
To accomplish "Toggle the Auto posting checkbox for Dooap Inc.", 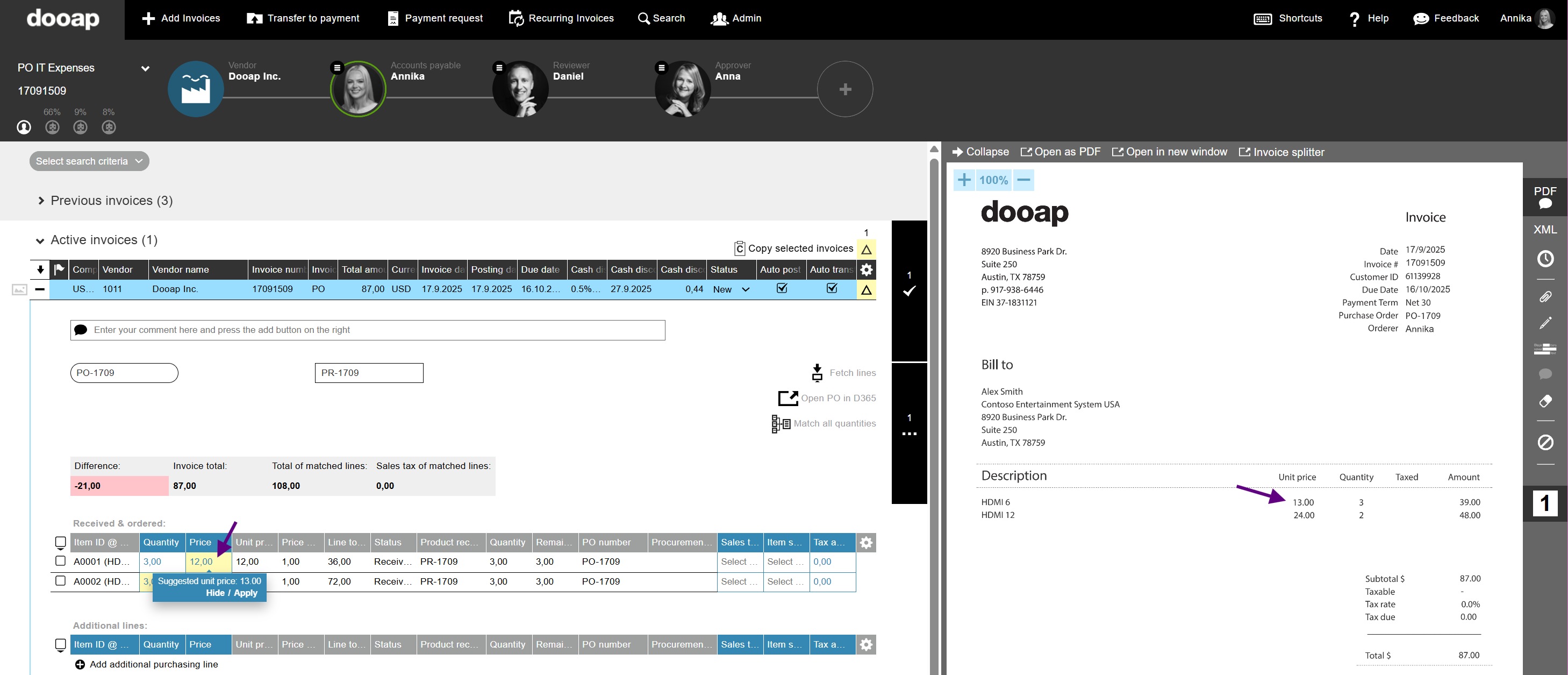I will tap(782, 289).
